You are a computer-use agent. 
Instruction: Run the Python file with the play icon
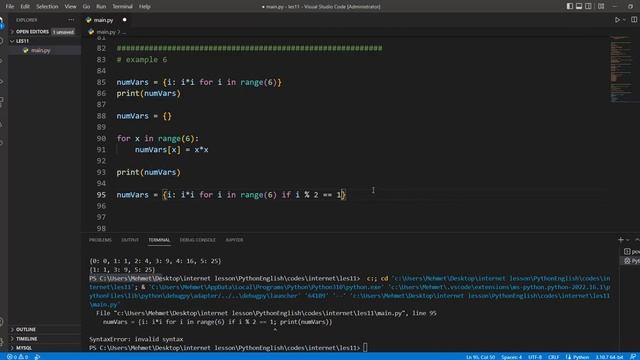[x=618, y=20]
